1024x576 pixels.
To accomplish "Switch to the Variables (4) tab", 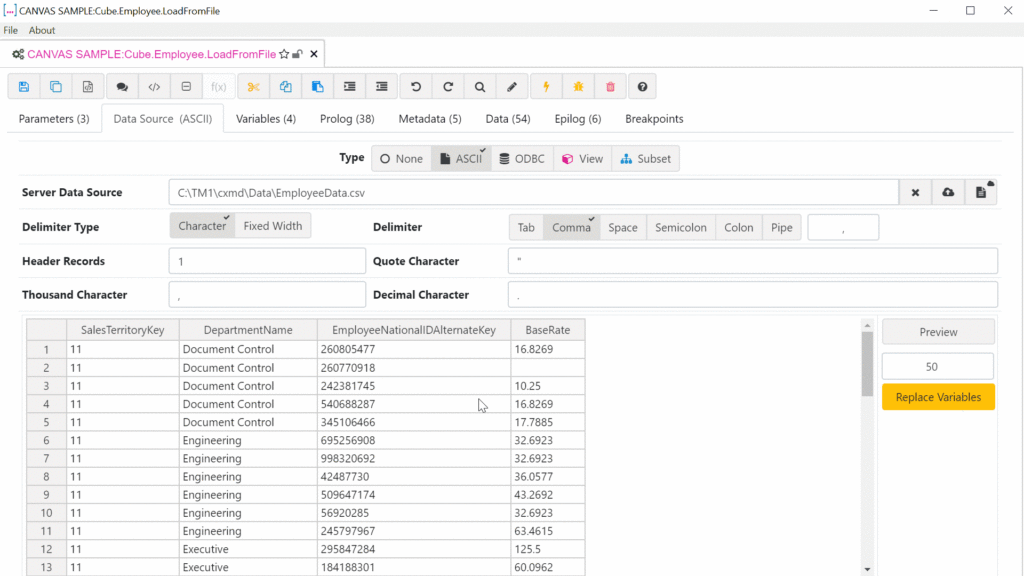I will (266, 118).
